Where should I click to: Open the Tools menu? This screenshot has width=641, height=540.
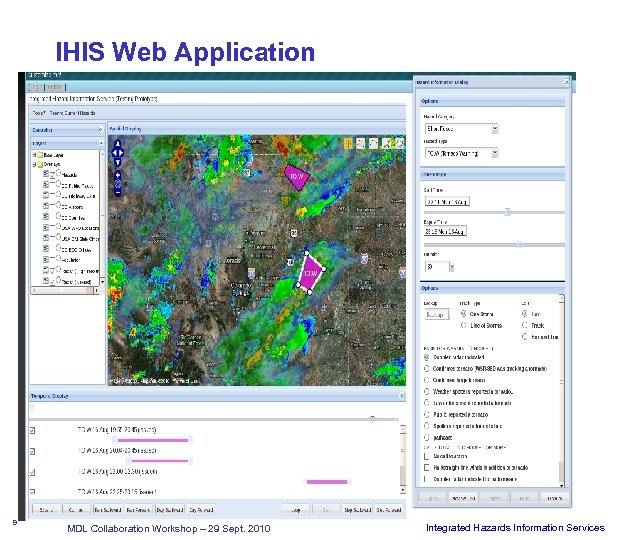pyautogui.click(x=39, y=113)
